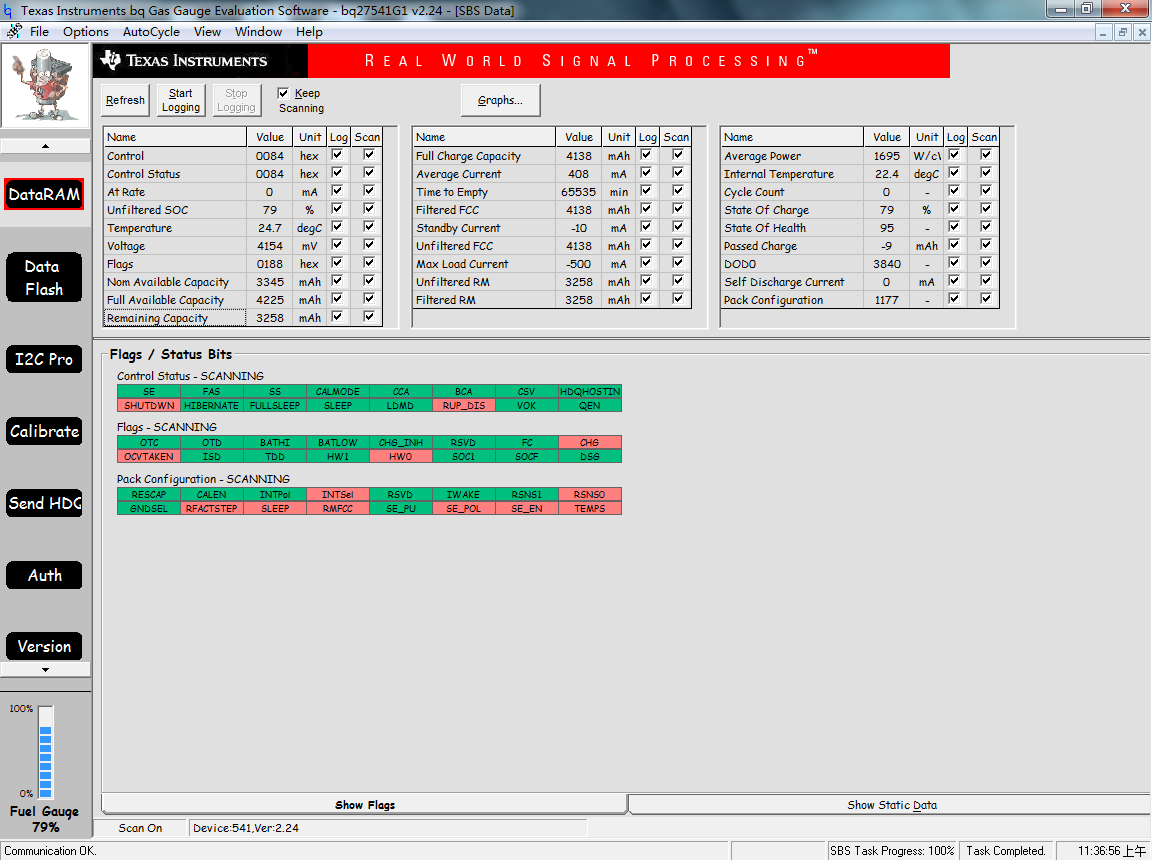Open the AutoCycle menu
The image size is (1152, 861).
[x=151, y=32]
